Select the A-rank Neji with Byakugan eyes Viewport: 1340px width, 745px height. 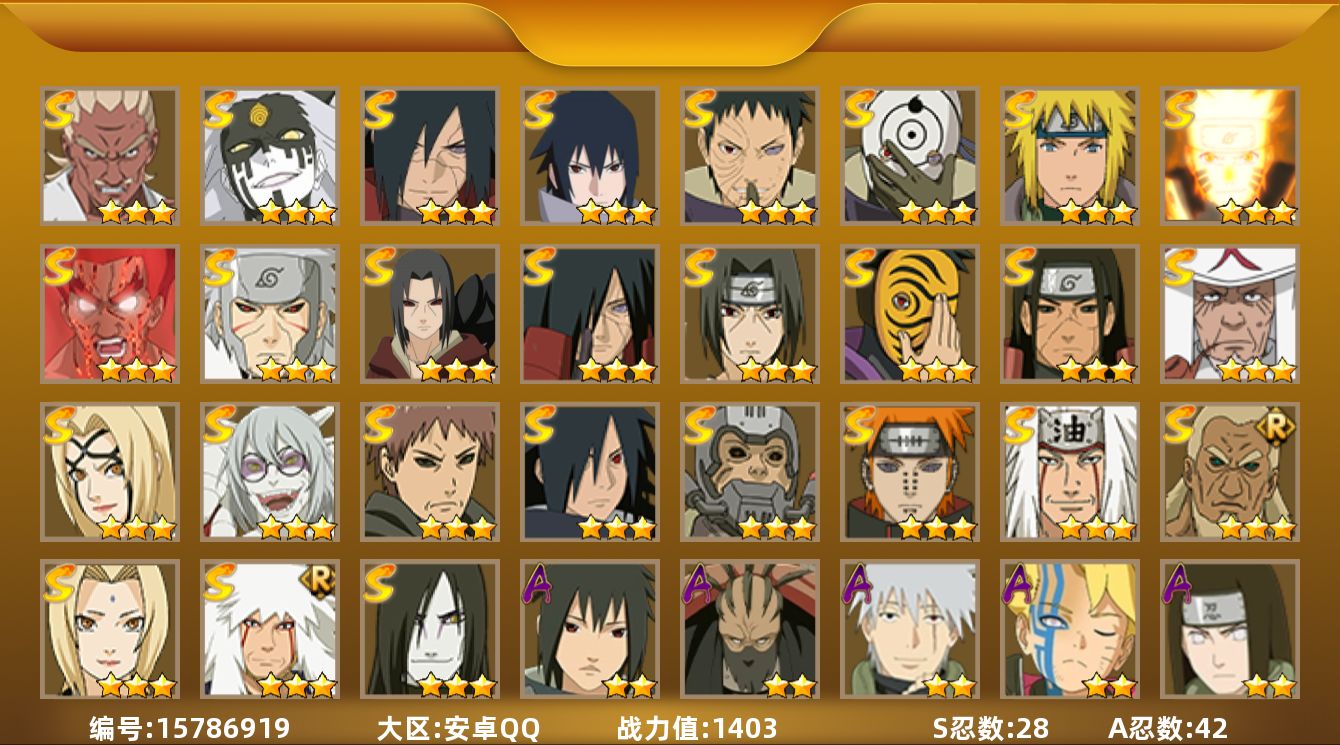[1230, 630]
